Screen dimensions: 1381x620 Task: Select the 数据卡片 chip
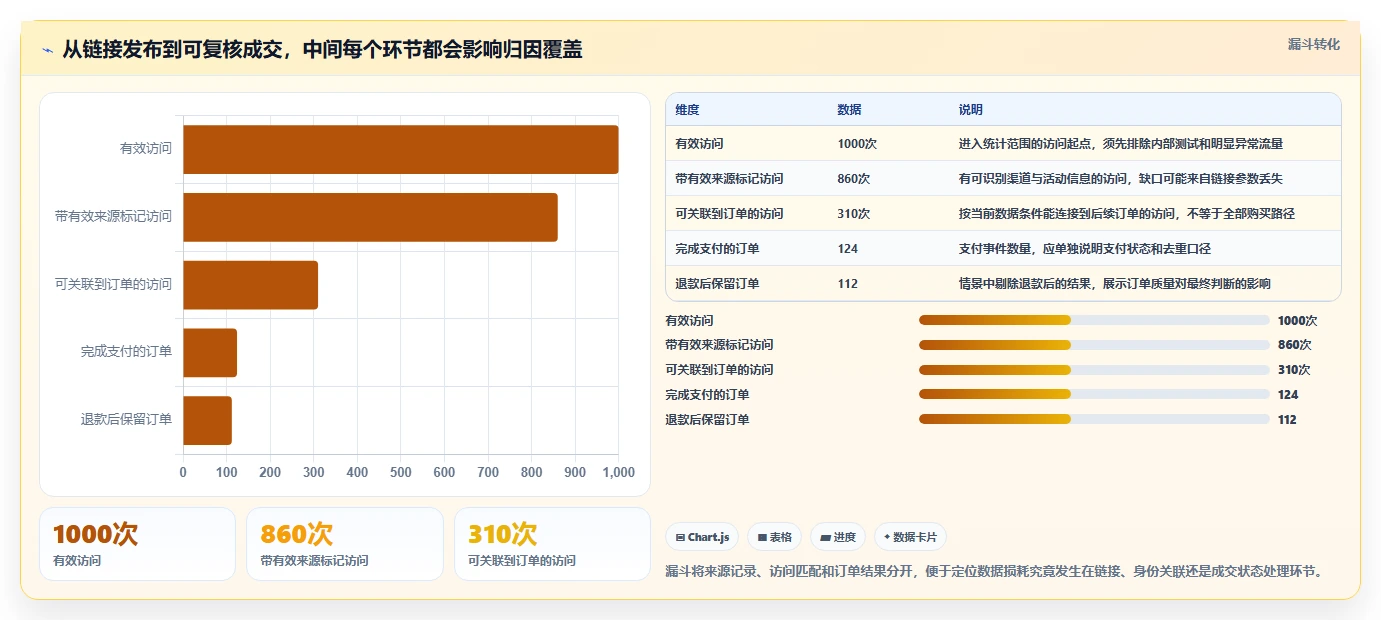(x=910, y=537)
